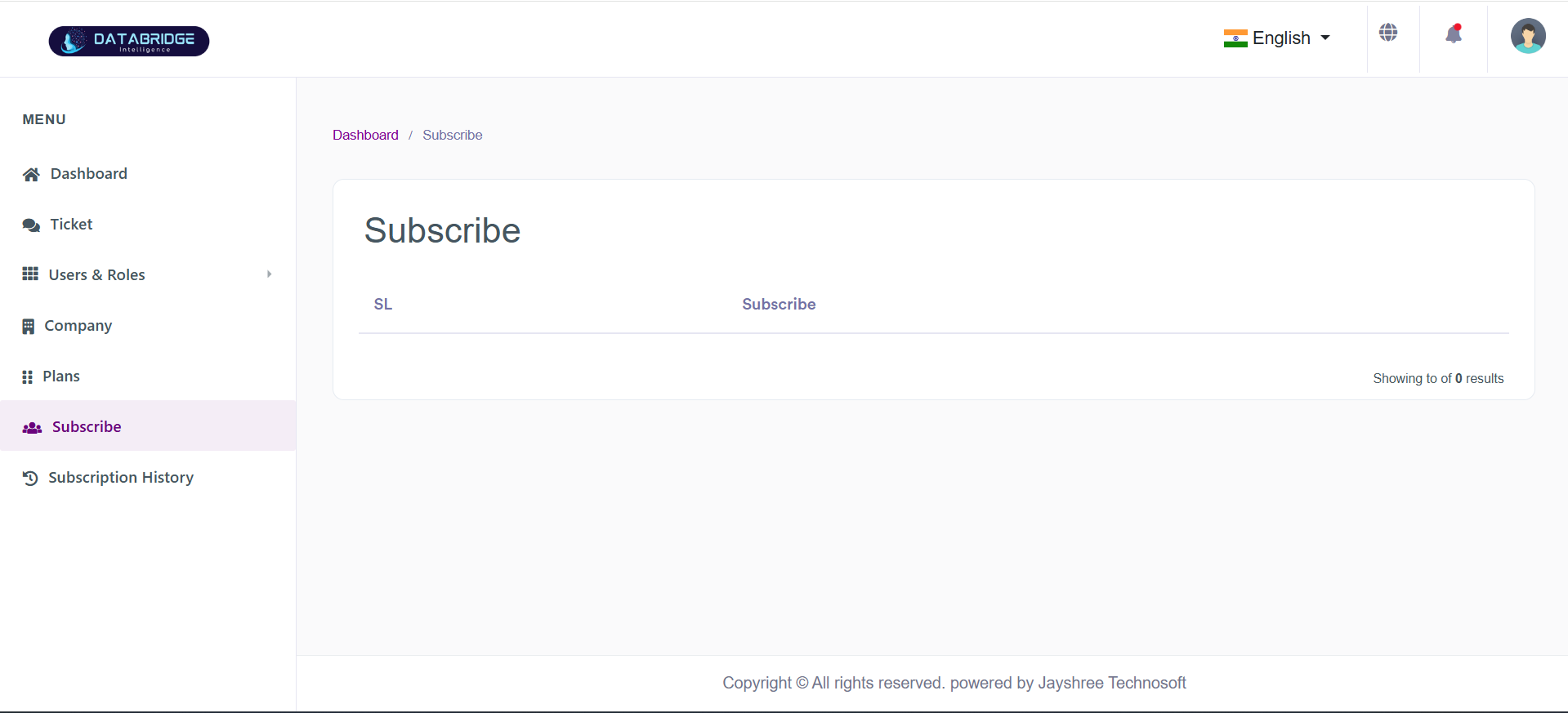
Task: Open Dashboard from the sidebar menu
Action: coord(89,174)
